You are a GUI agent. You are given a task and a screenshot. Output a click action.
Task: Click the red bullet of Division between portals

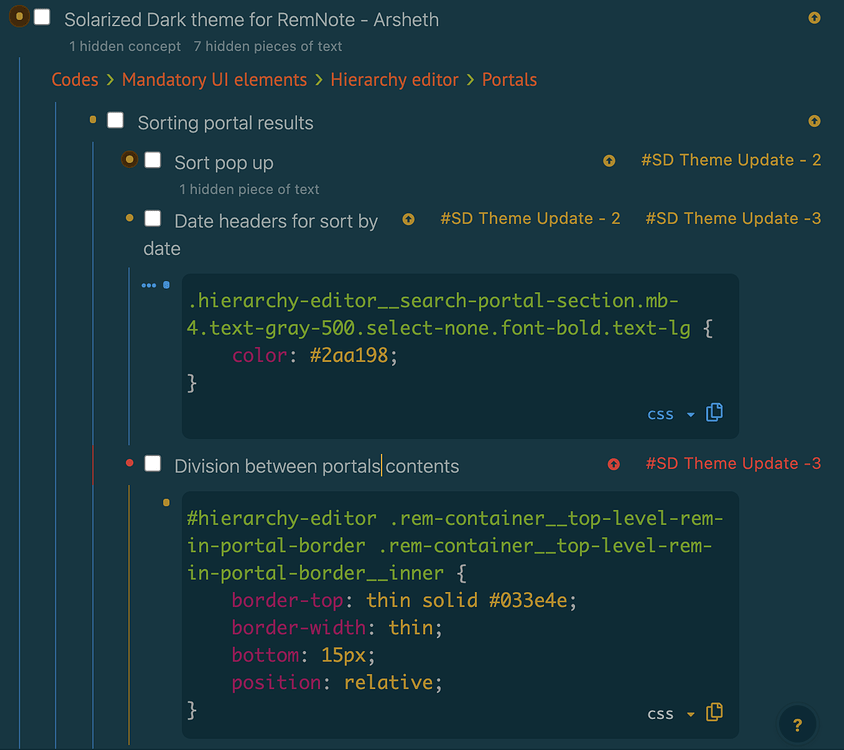130,463
